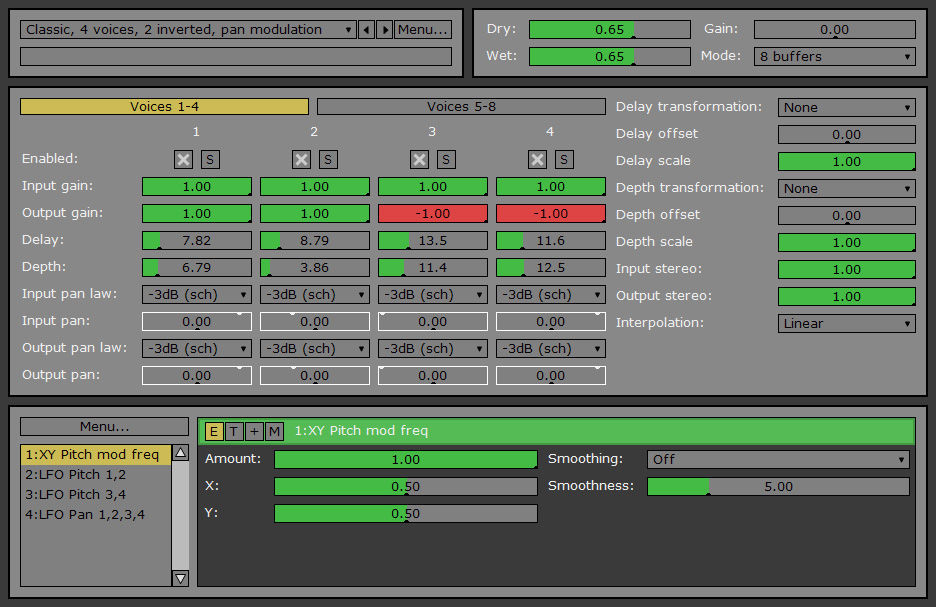Image resolution: width=936 pixels, height=607 pixels.
Task: Select 4:LFO Pan 1,2,3,4 modulator
Action: pos(96,514)
